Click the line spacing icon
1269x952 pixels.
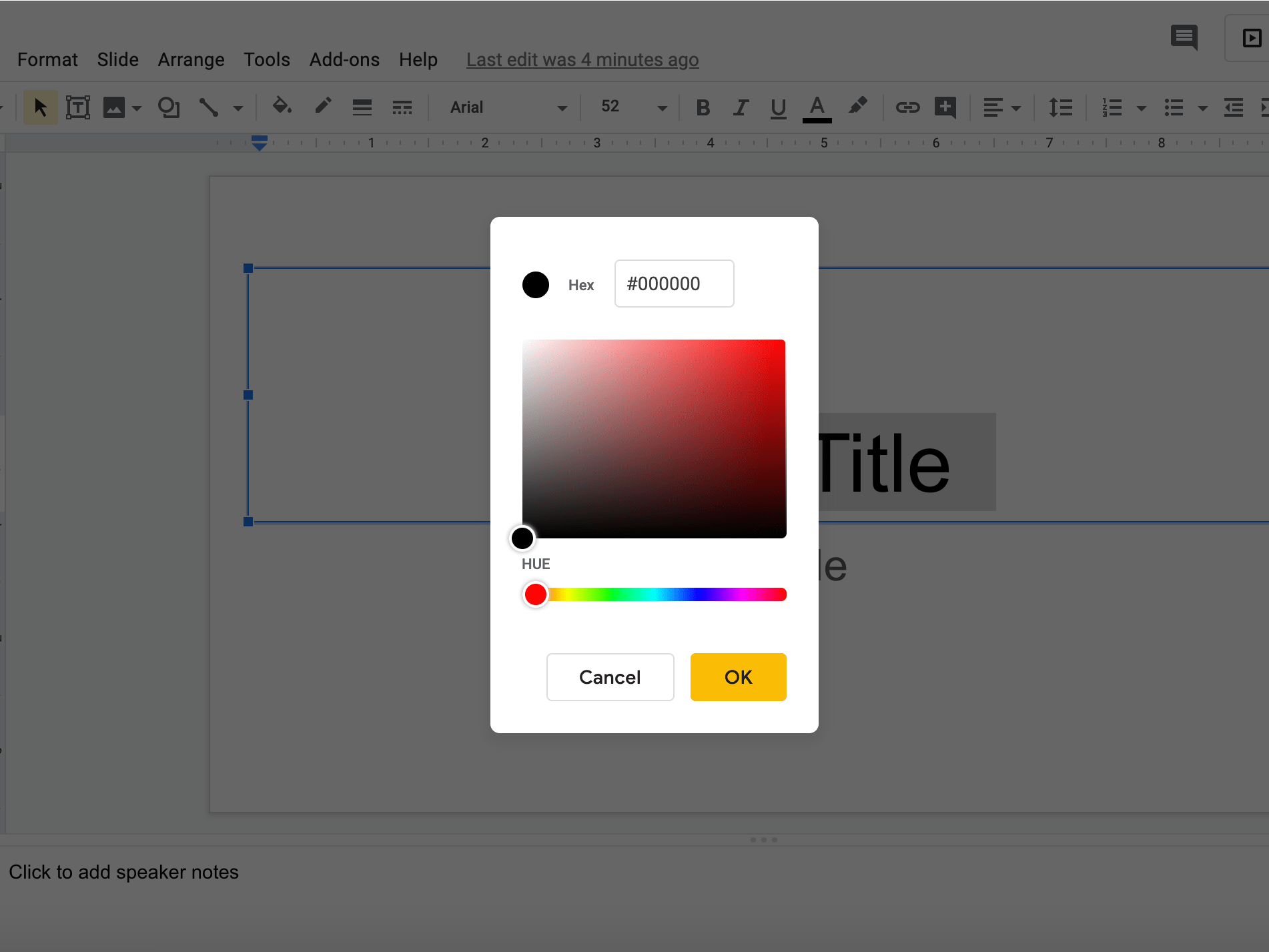1060,107
